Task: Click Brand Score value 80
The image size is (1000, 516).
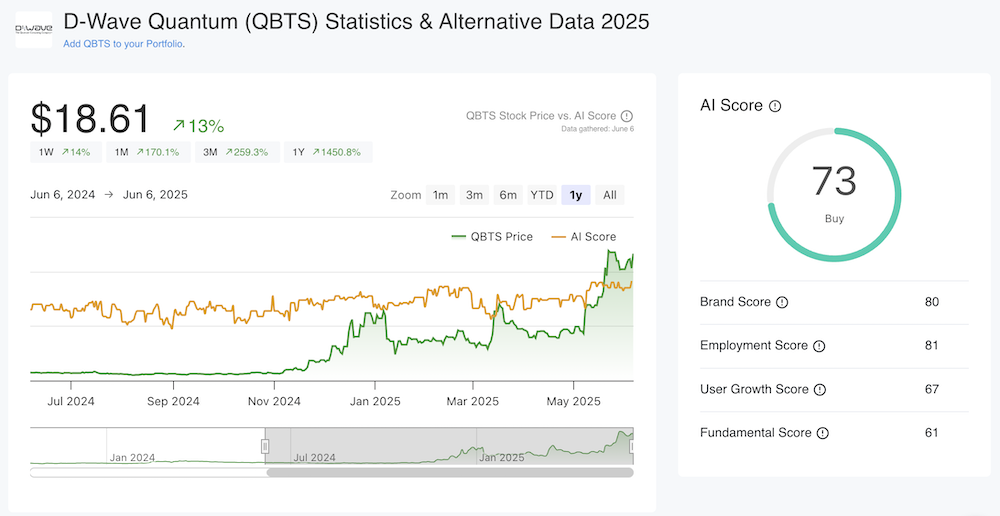Action: point(932,302)
